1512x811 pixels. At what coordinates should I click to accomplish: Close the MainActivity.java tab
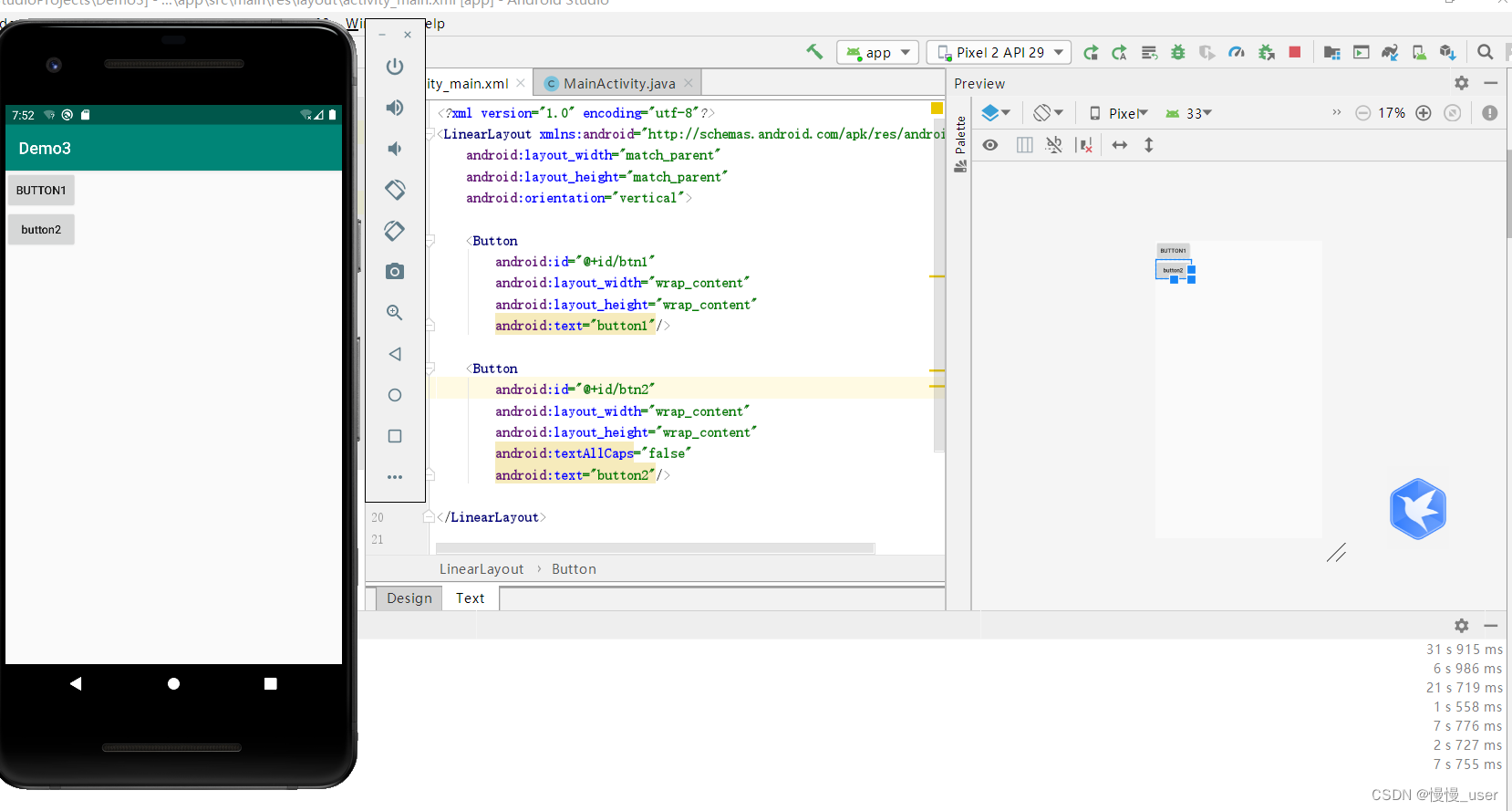click(x=689, y=83)
